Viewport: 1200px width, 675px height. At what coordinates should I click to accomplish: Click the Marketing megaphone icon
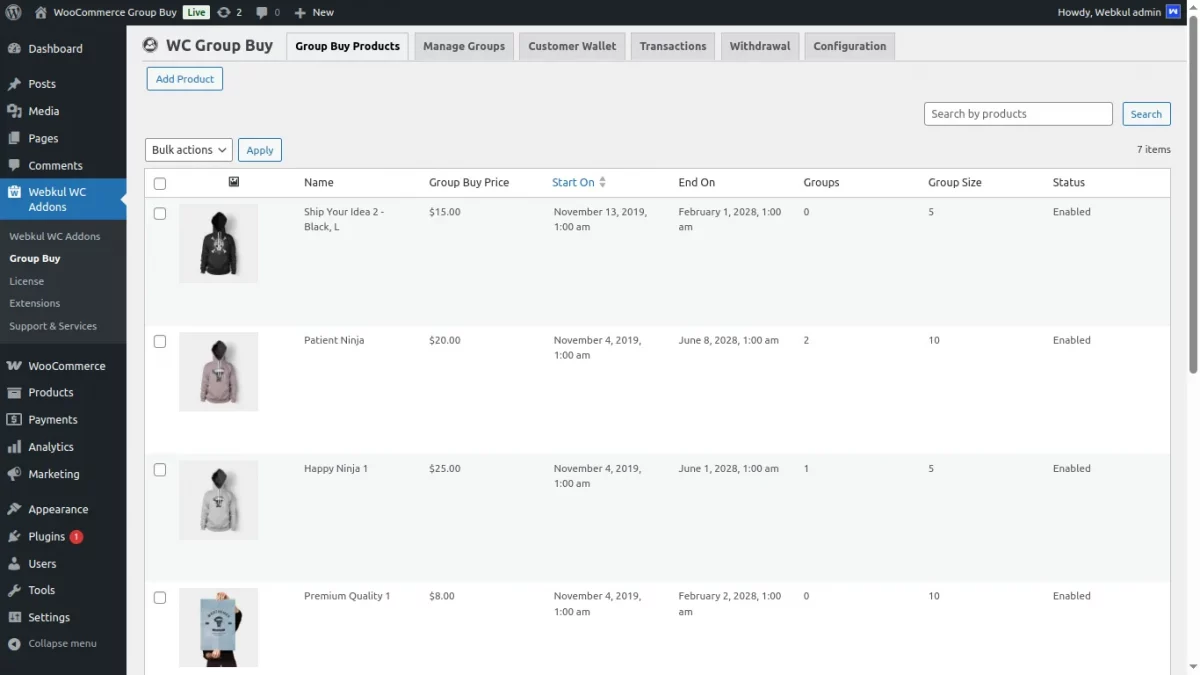click(14, 474)
